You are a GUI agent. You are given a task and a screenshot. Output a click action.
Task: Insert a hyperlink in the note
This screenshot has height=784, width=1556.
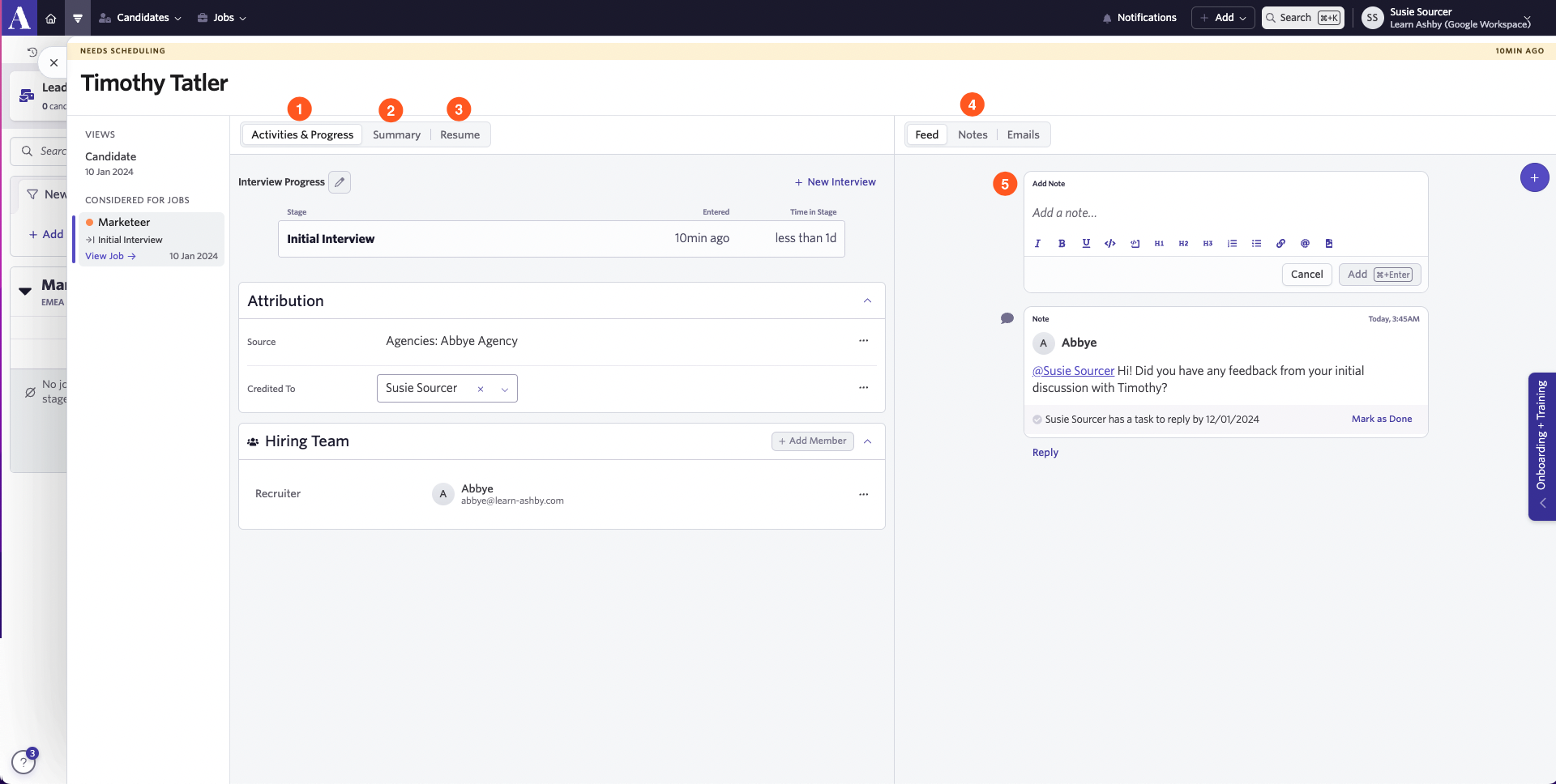(x=1280, y=243)
